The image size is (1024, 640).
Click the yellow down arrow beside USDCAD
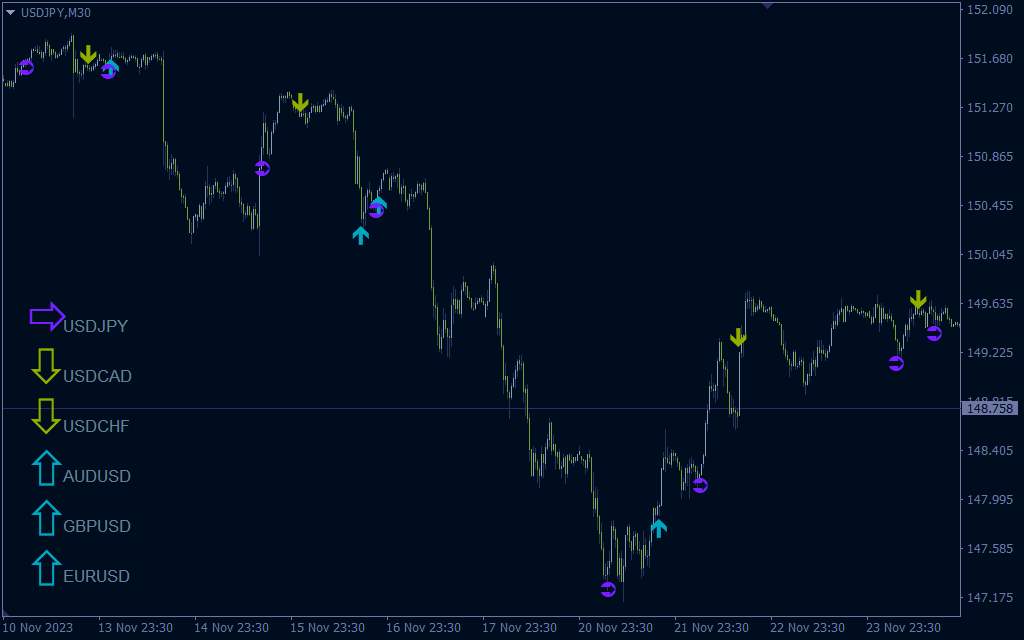pos(46,366)
